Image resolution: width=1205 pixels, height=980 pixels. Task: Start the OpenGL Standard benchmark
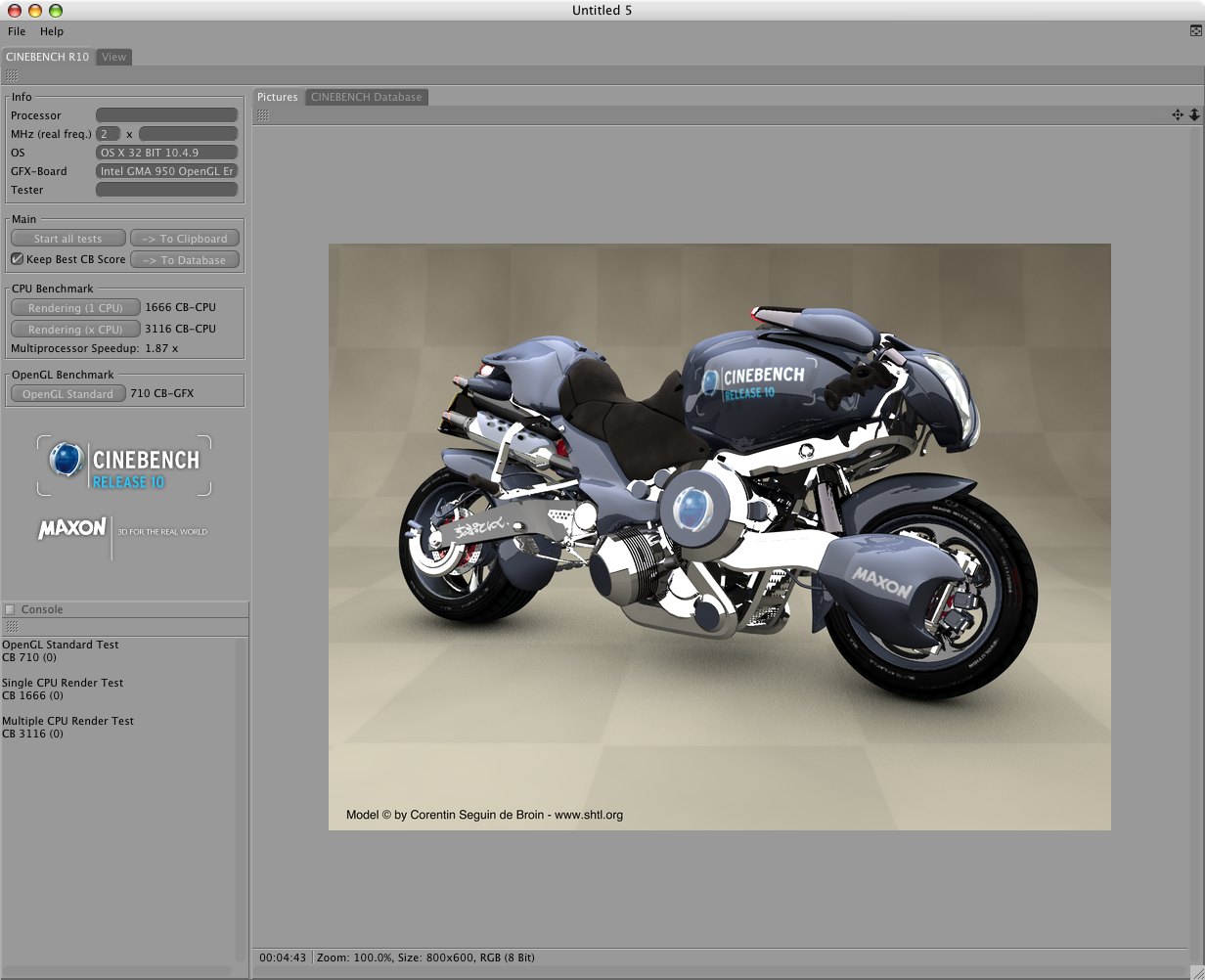click(x=68, y=394)
